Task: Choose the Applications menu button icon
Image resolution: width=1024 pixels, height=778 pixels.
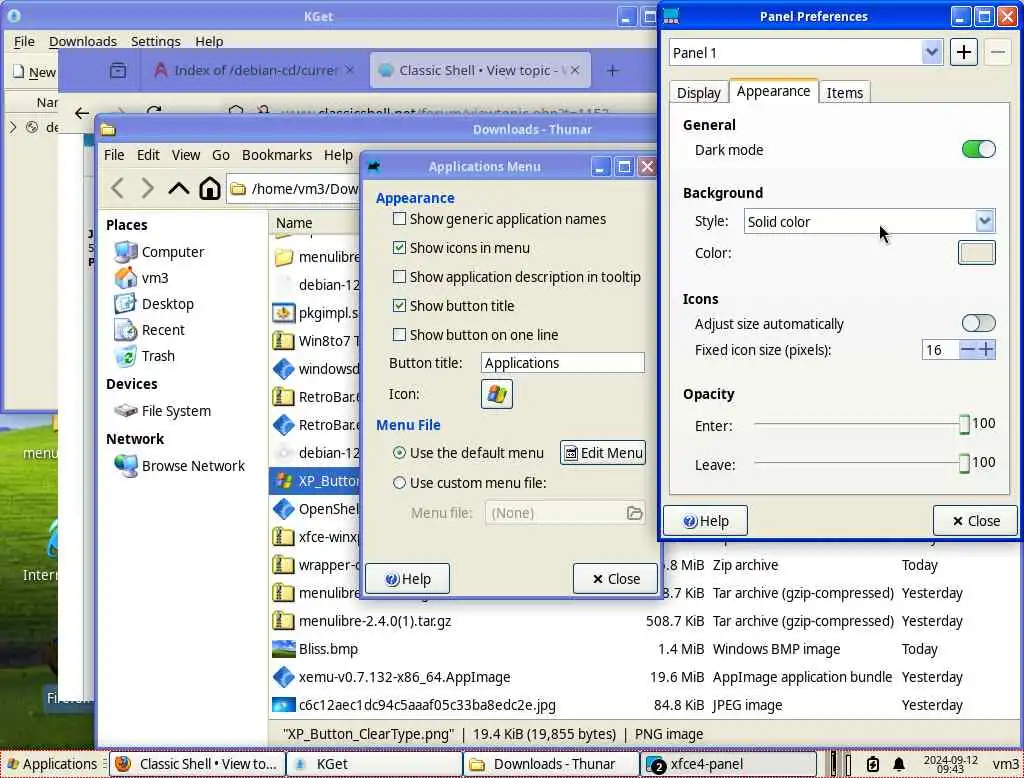Action: point(496,395)
